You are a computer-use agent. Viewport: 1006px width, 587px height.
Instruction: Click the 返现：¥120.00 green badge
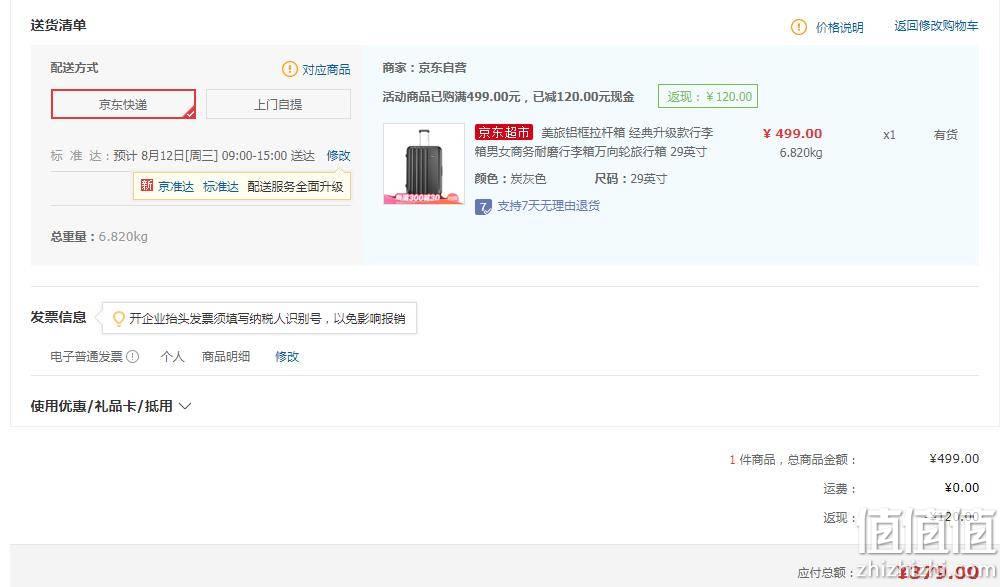click(x=708, y=96)
